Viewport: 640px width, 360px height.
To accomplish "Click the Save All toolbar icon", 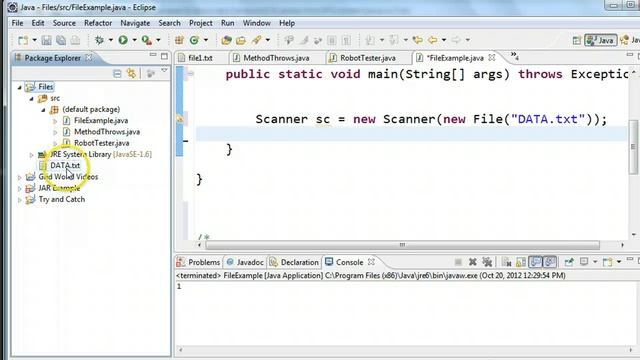I will [61, 40].
